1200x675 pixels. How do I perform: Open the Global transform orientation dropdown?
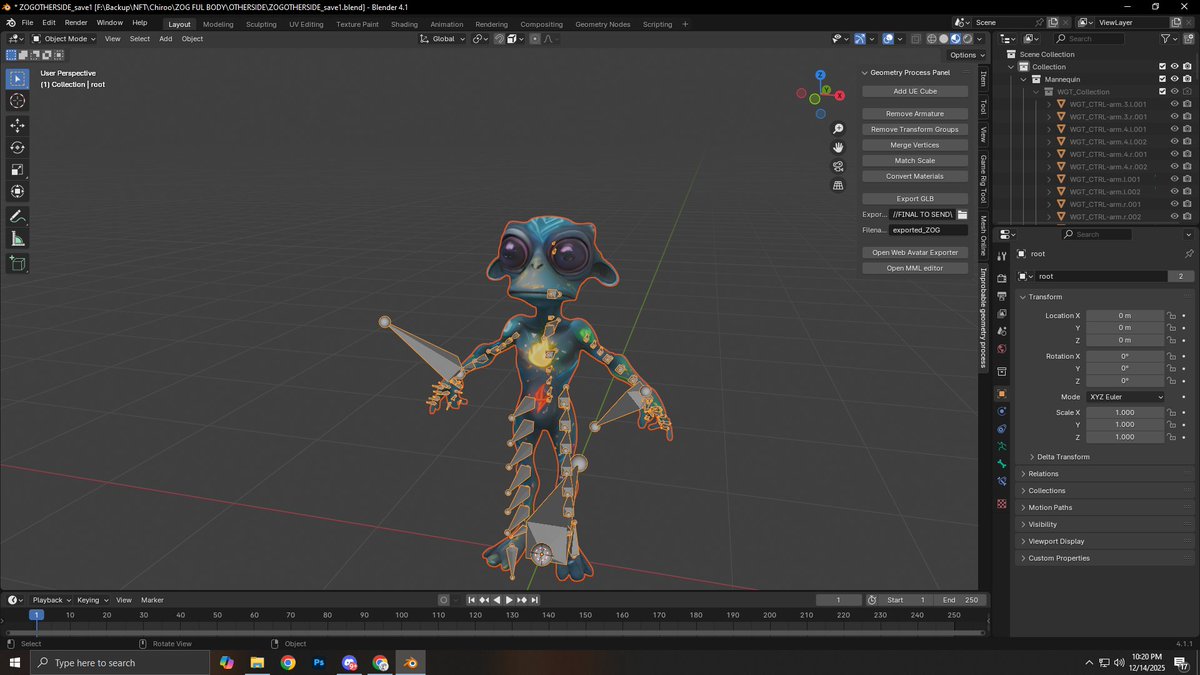pyautogui.click(x=442, y=39)
